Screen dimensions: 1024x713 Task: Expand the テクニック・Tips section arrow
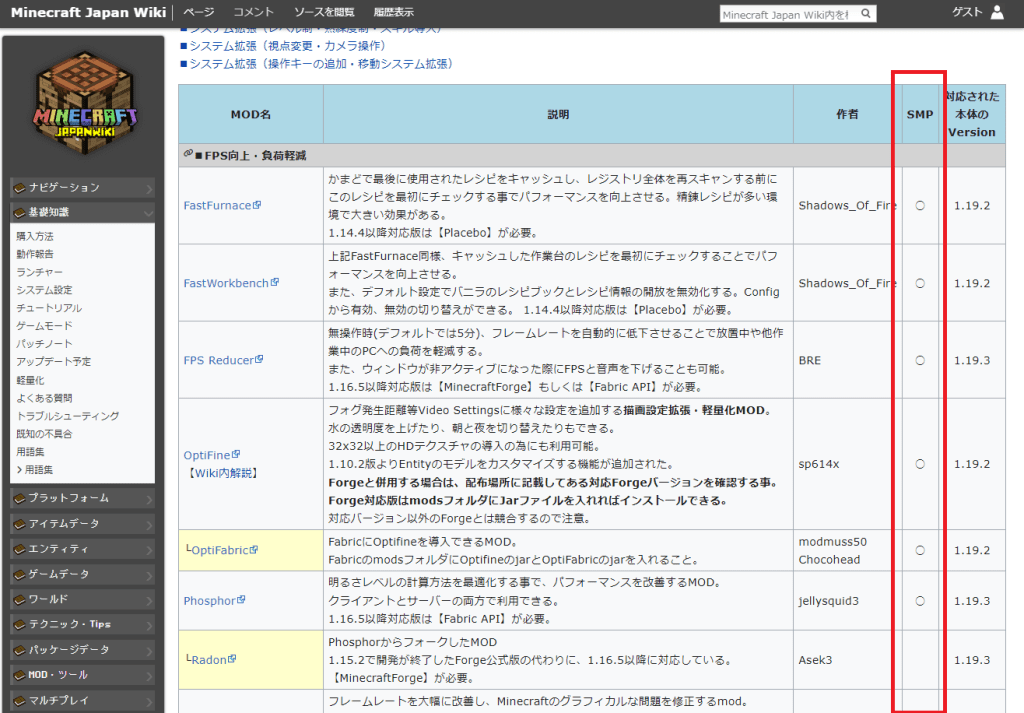(x=149, y=626)
